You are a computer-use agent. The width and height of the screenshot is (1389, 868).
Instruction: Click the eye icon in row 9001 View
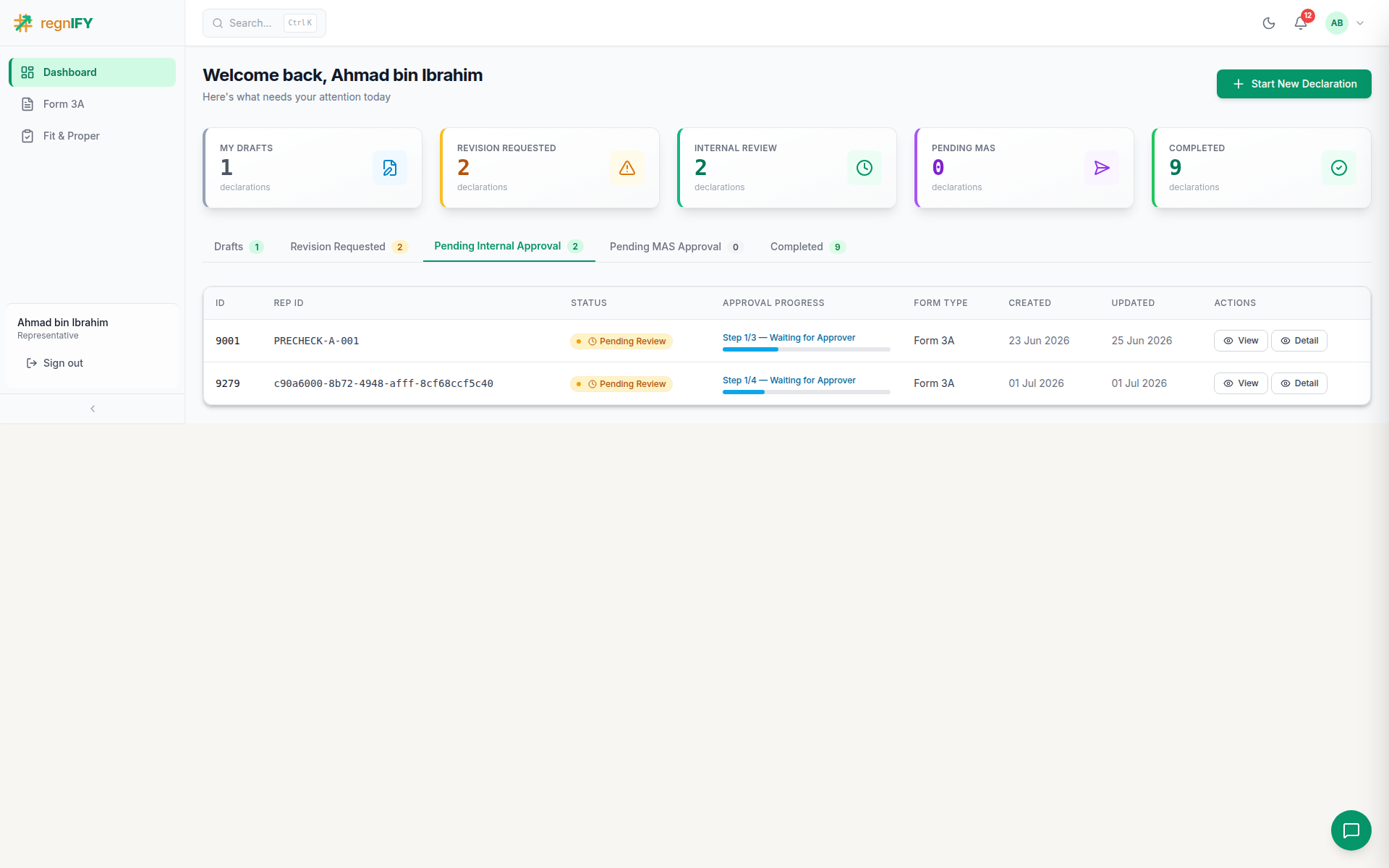[x=1228, y=341]
